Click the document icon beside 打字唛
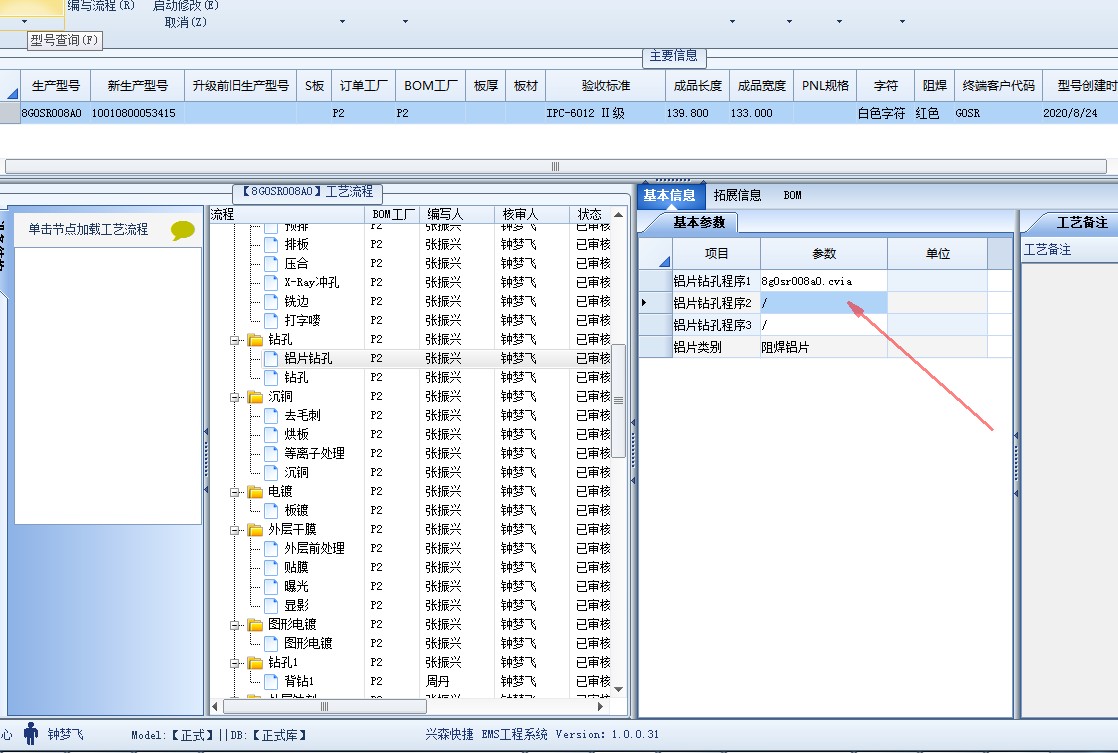 tap(271, 320)
